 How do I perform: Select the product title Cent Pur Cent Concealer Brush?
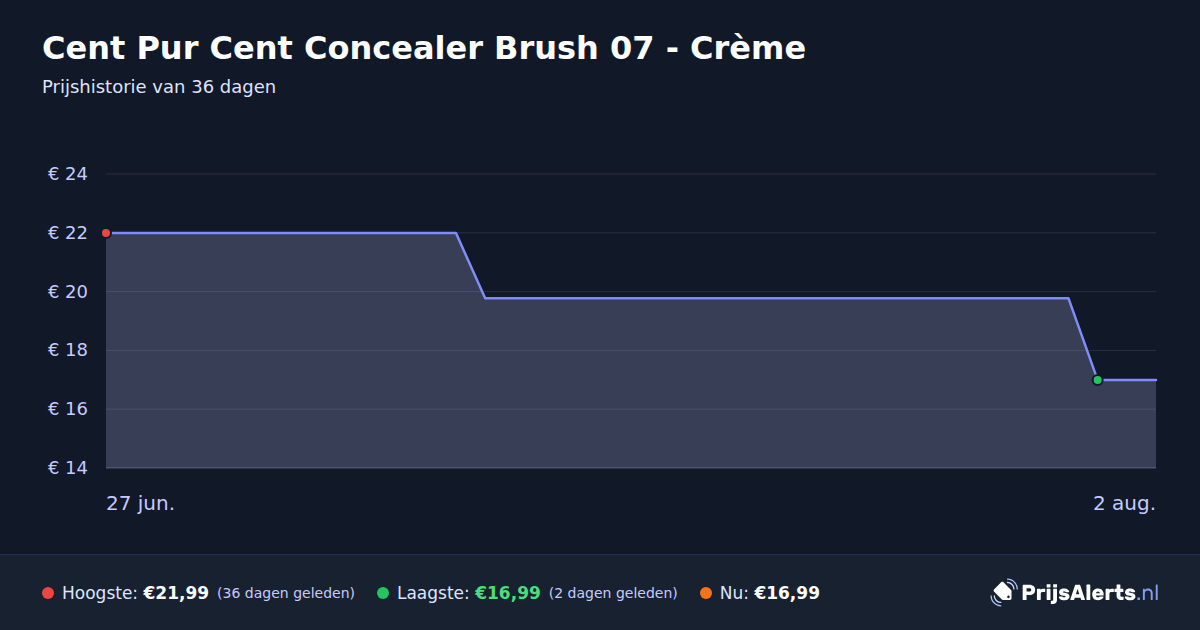tap(424, 47)
